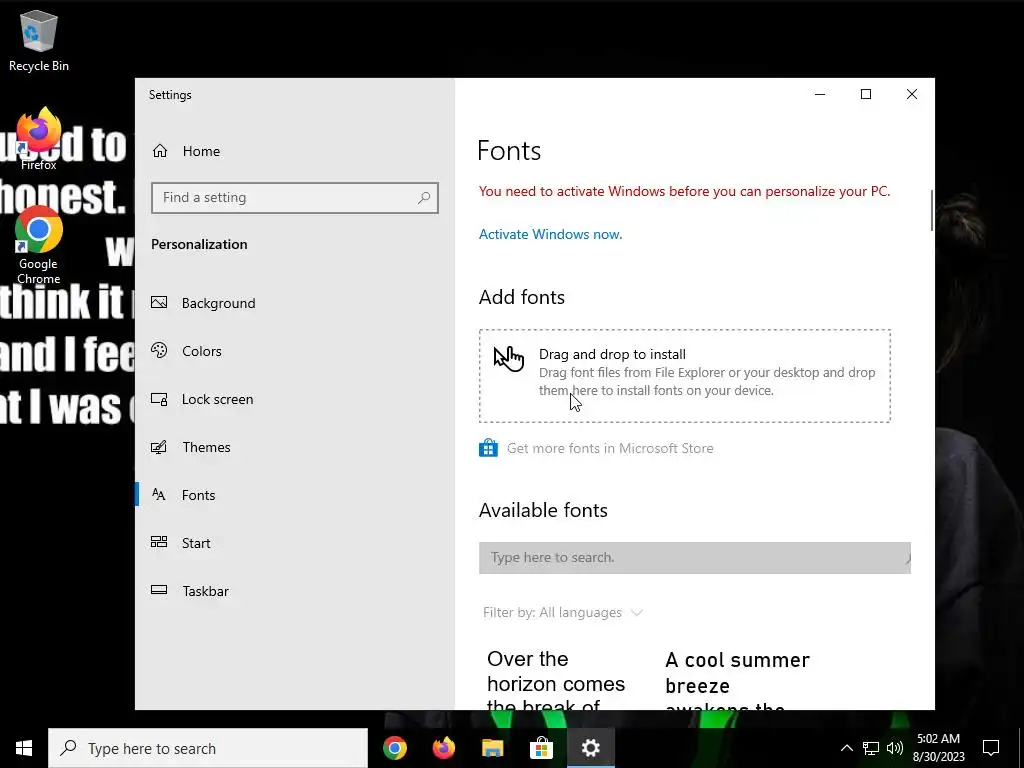This screenshot has width=1024, height=768.
Task: Click the taskbar Type here to search box
Action: [x=208, y=748]
